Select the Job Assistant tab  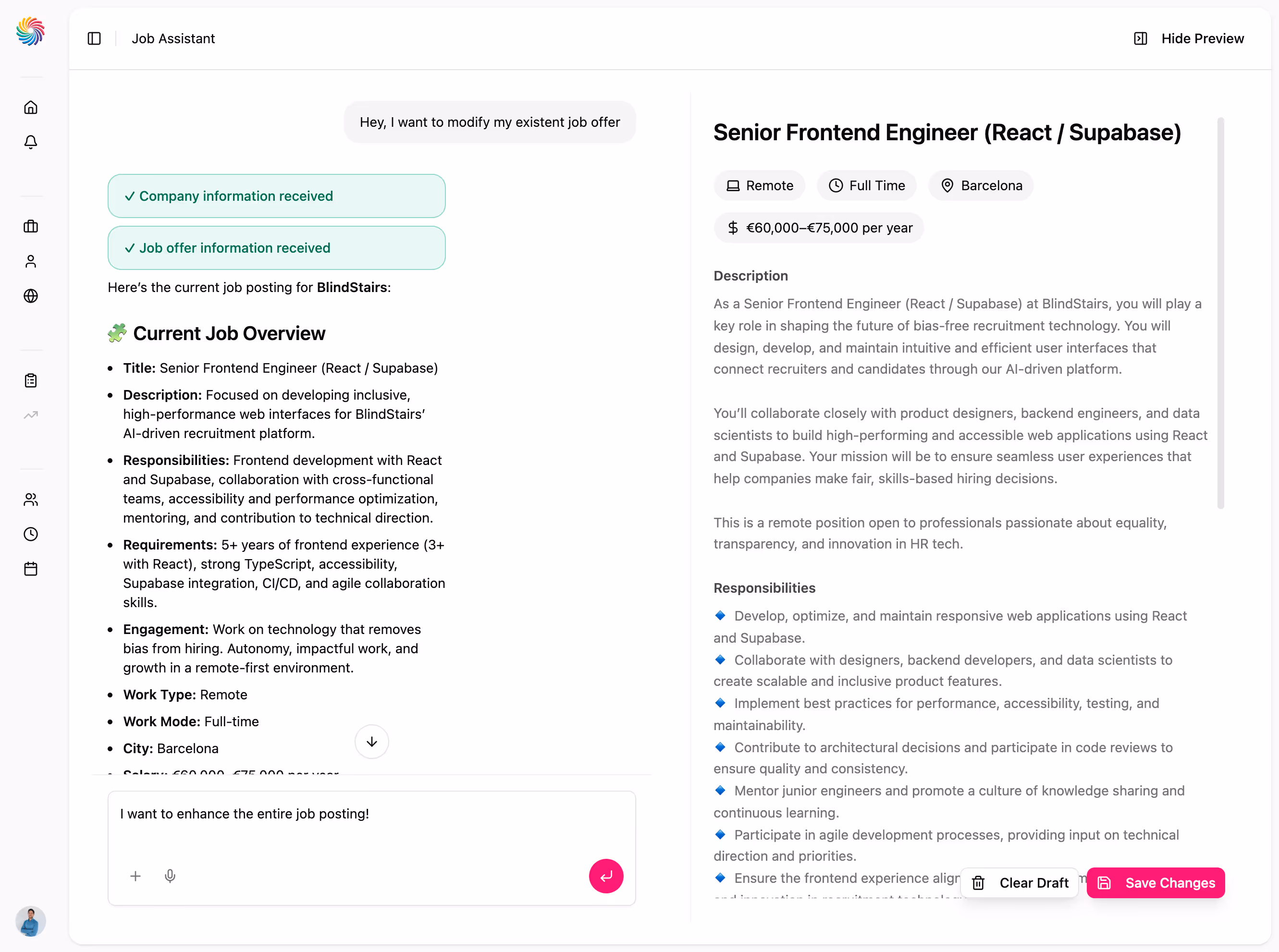[173, 38]
